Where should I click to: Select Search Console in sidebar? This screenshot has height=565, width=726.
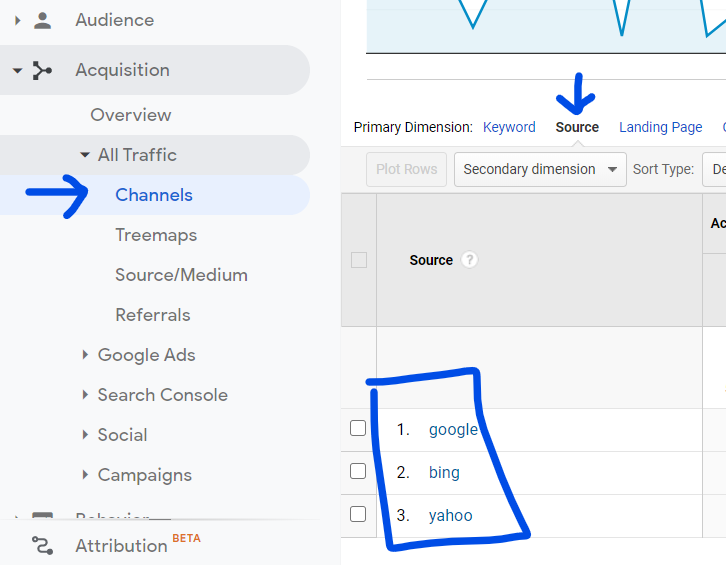163,395
